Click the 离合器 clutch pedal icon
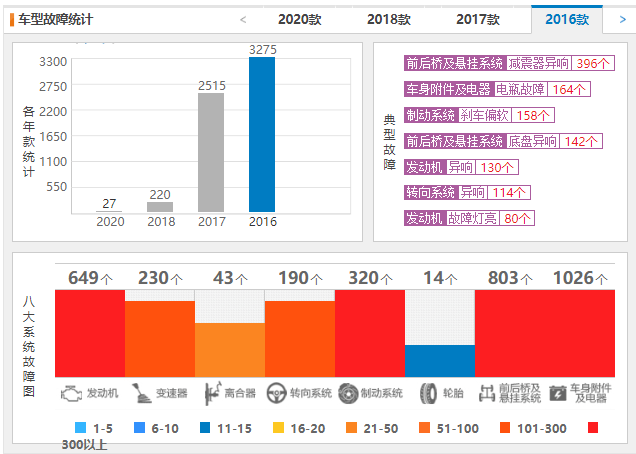Screen dimensions: 636x454 coord(213,394)
